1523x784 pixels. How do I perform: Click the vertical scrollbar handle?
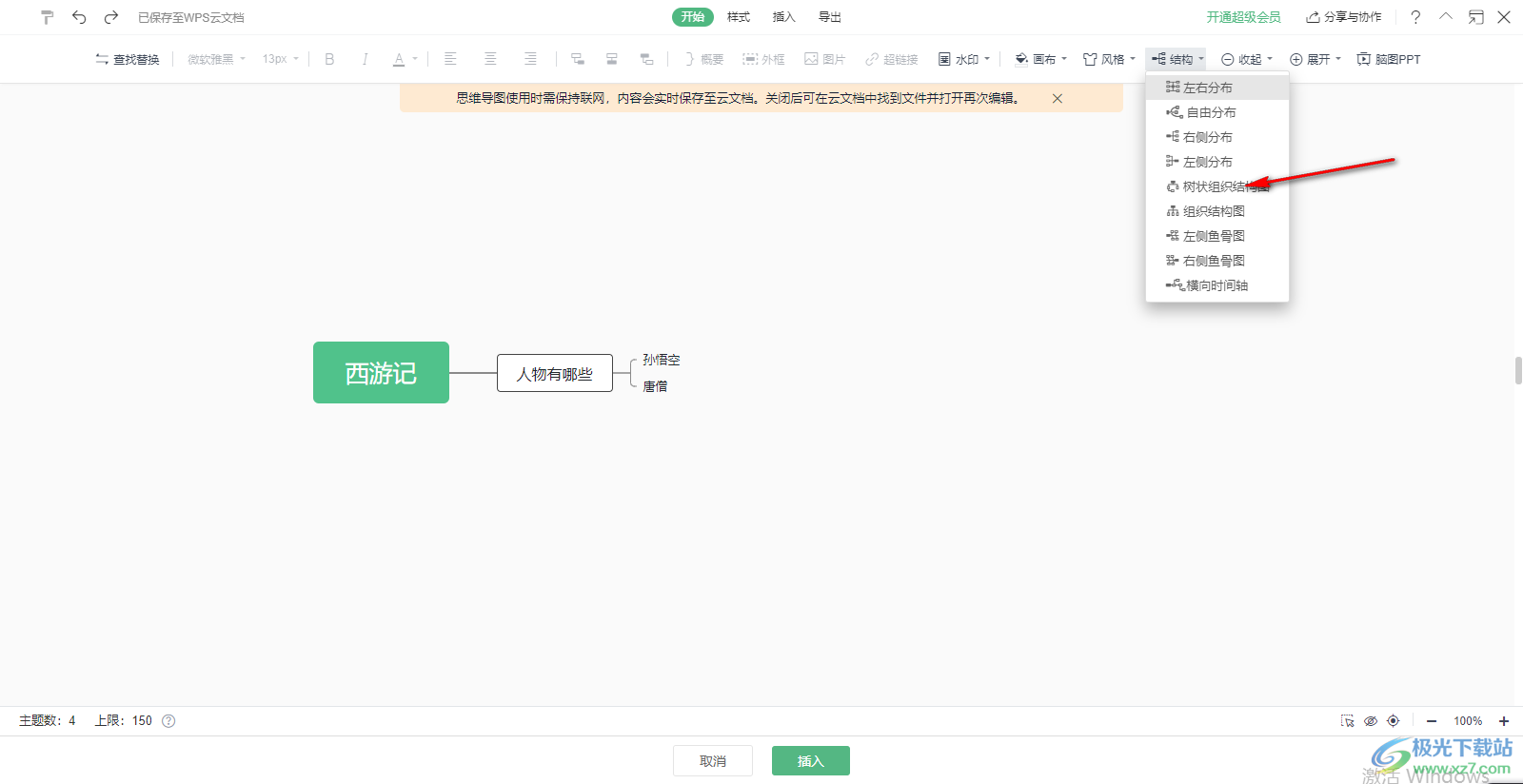point(1518,371)
